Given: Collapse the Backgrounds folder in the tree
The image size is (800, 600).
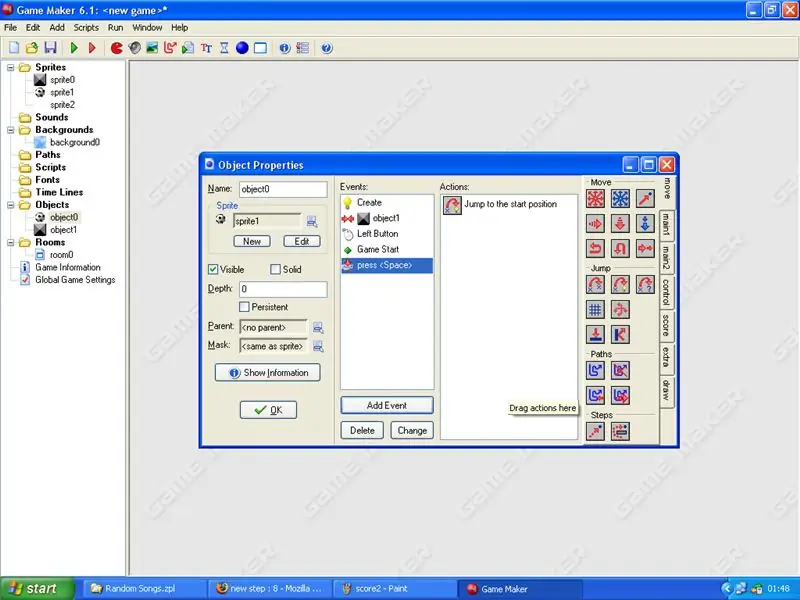Looking at the screenshot, I should (11, 130).
